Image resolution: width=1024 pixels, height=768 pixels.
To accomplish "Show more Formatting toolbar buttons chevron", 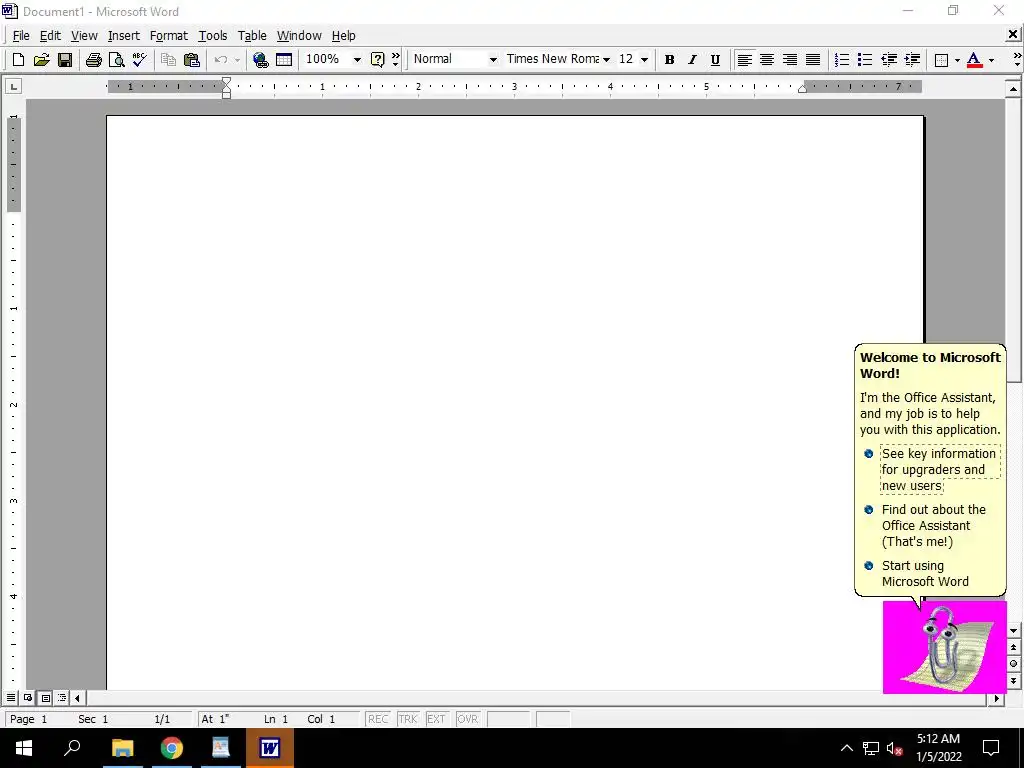I will [x=1017, y=60].
